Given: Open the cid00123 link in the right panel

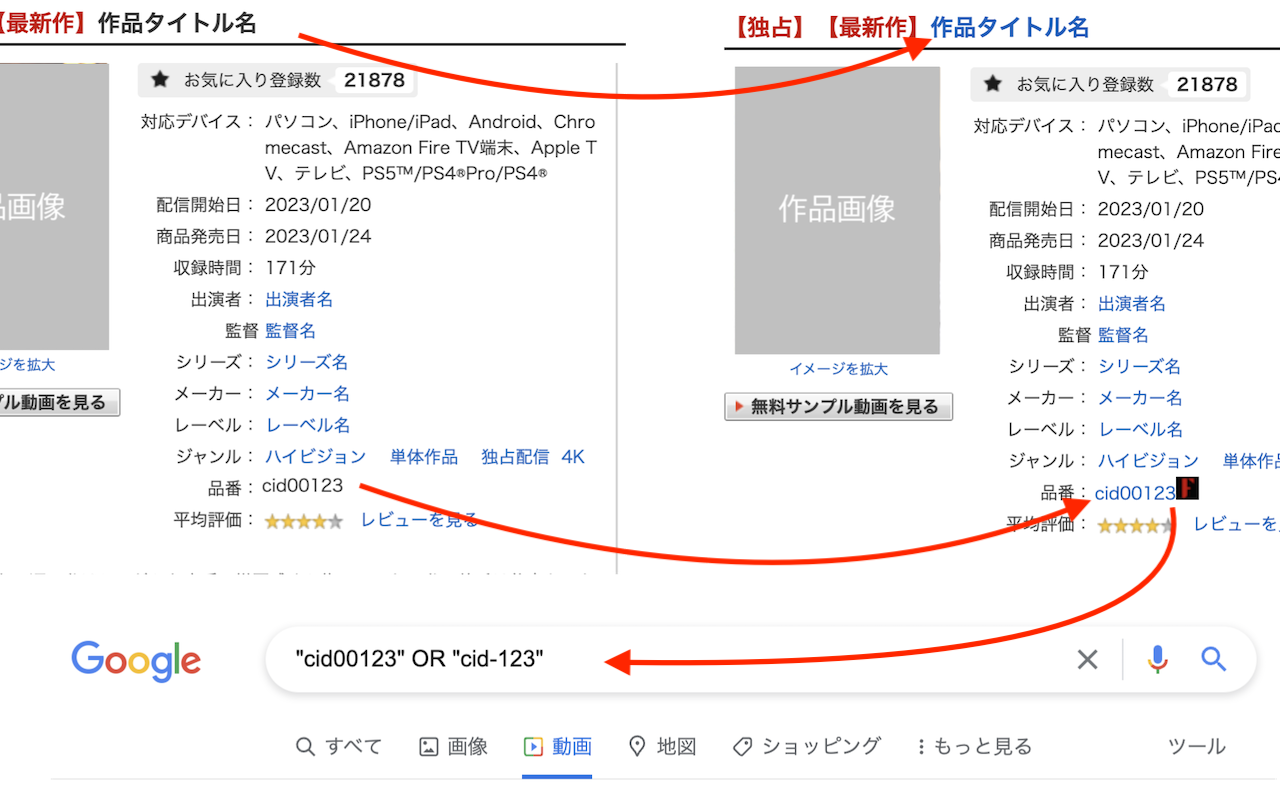Looking at the screenshot, I should (x=1135, y=493).
